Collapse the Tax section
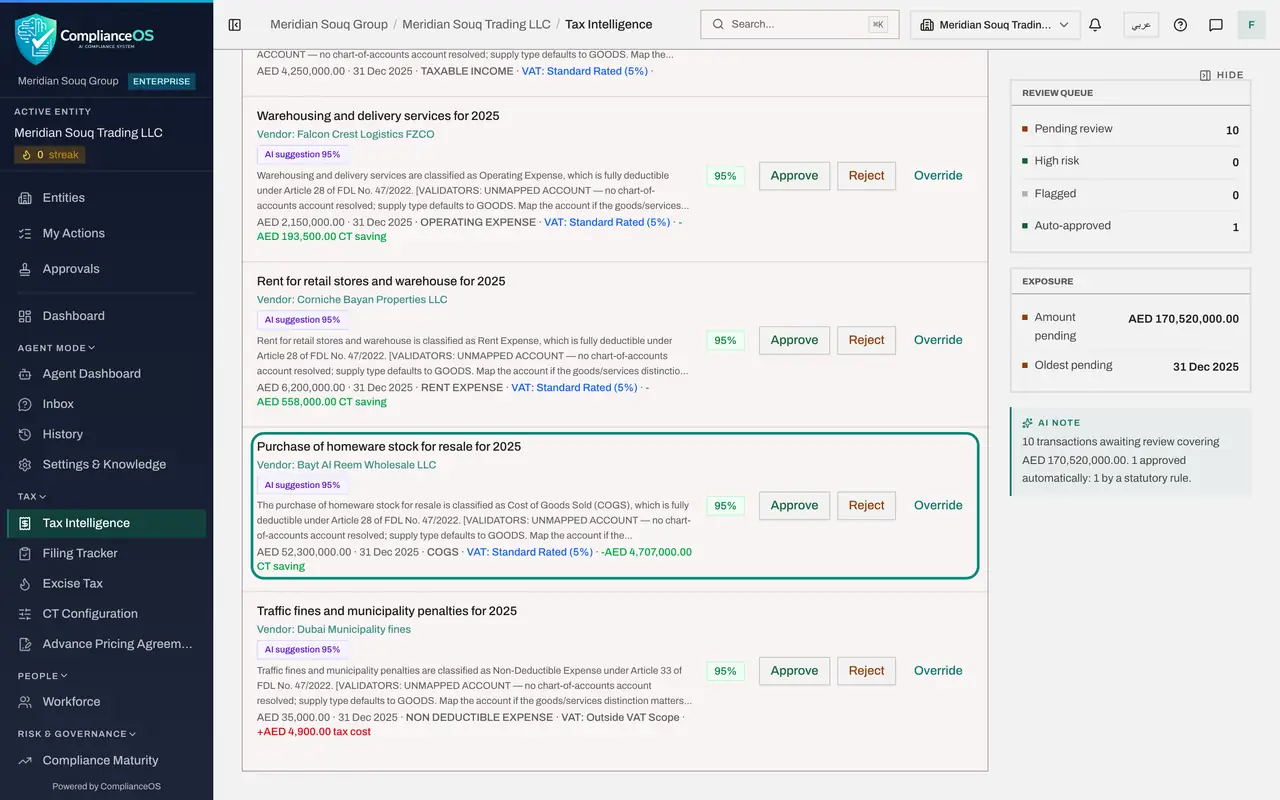The image size is (1280, 800). (32, 496)
